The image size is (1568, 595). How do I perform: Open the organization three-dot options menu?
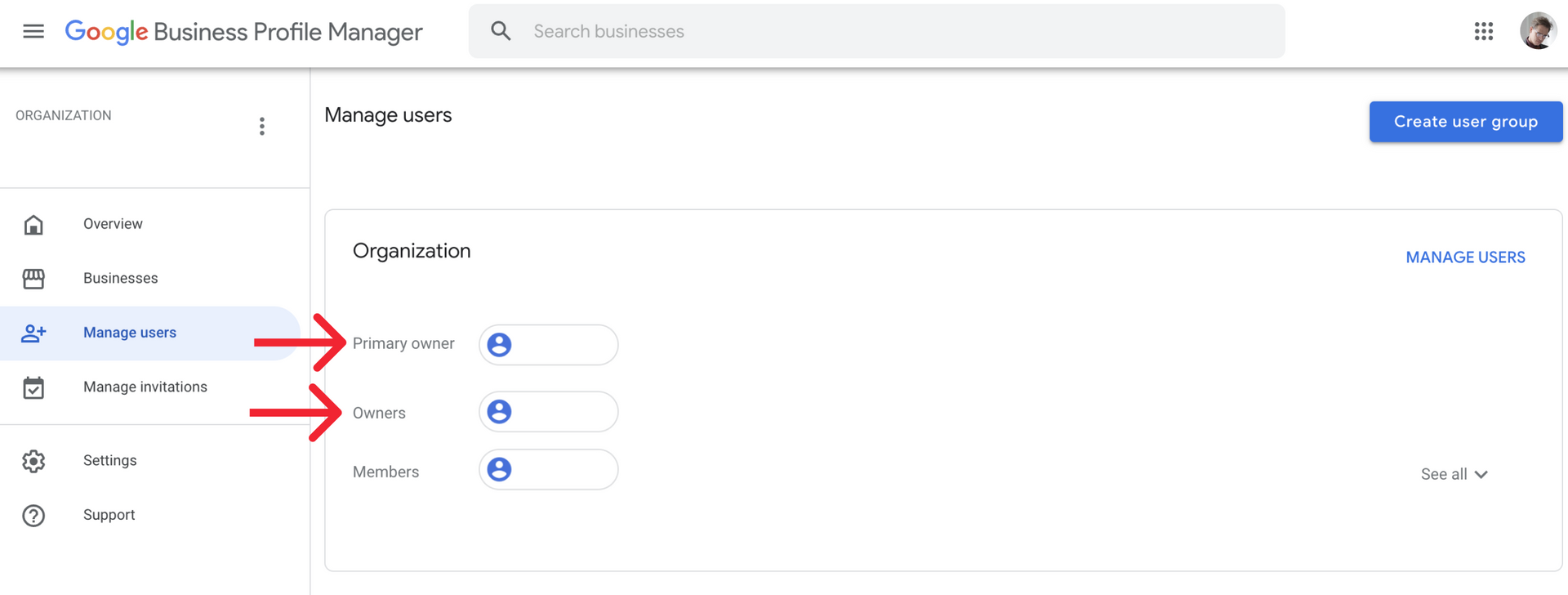click(x=262, y=127)
